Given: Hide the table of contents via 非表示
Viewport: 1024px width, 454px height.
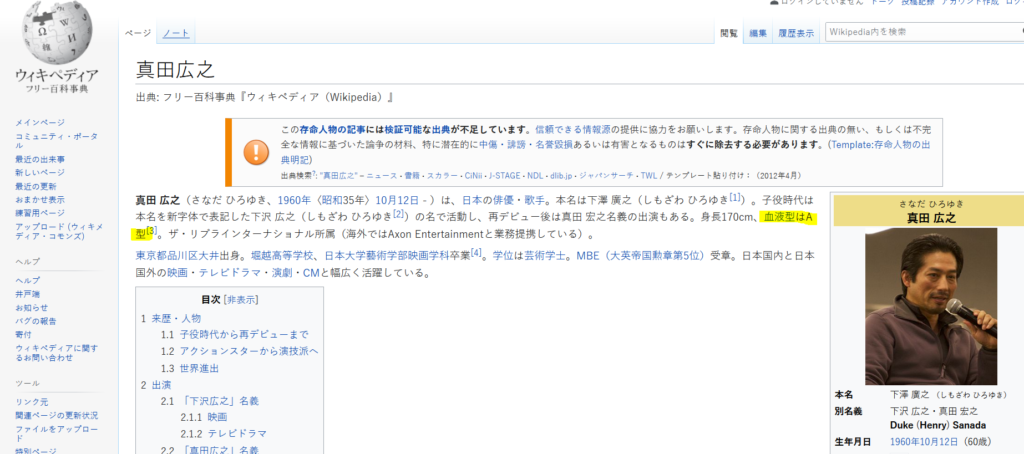Looking at the screenshot, I should (241, 298).
